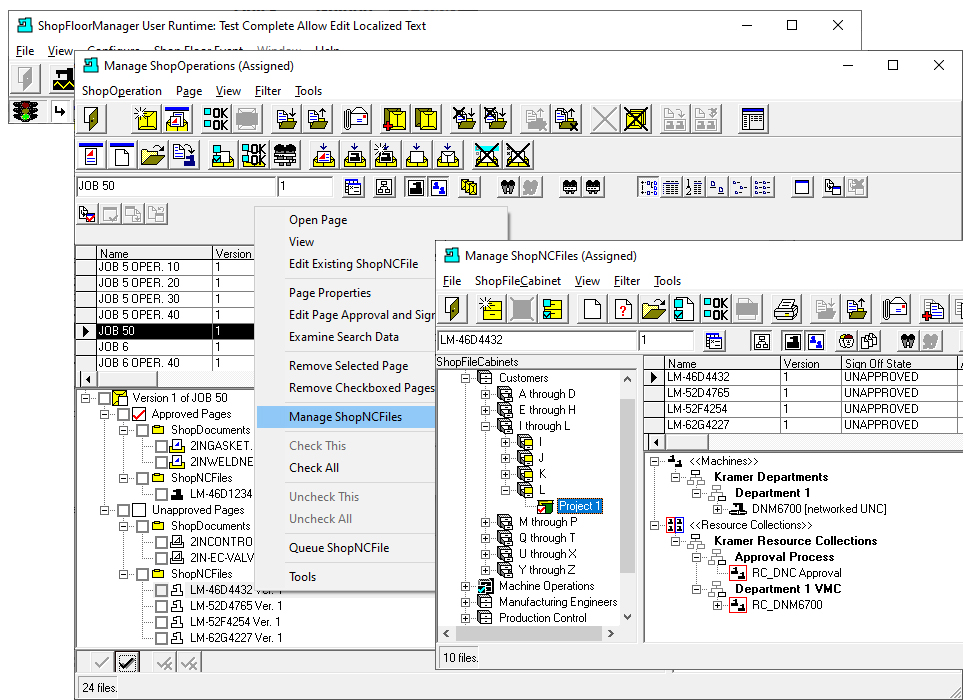
Task: Choose Manage ShopNCFiles from context menu
Action: point(345,417)
